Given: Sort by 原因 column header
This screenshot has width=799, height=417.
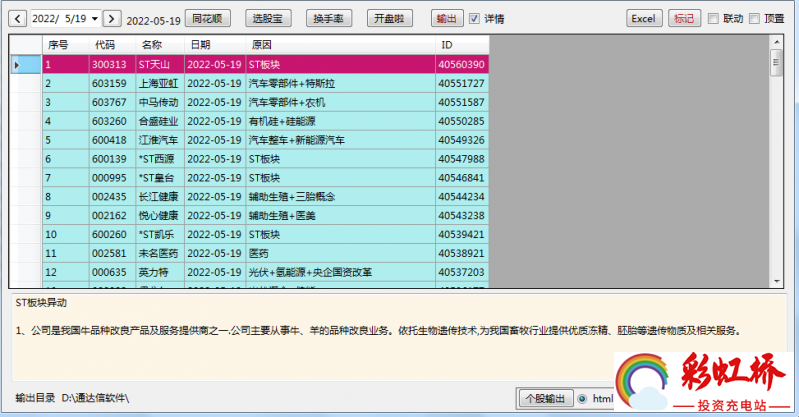Looking at the screenshot, I should 340,45.
